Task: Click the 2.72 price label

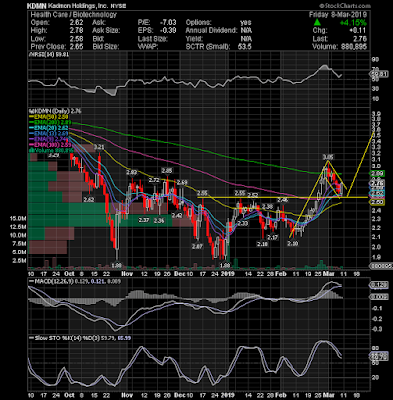Action: [154, 180]
